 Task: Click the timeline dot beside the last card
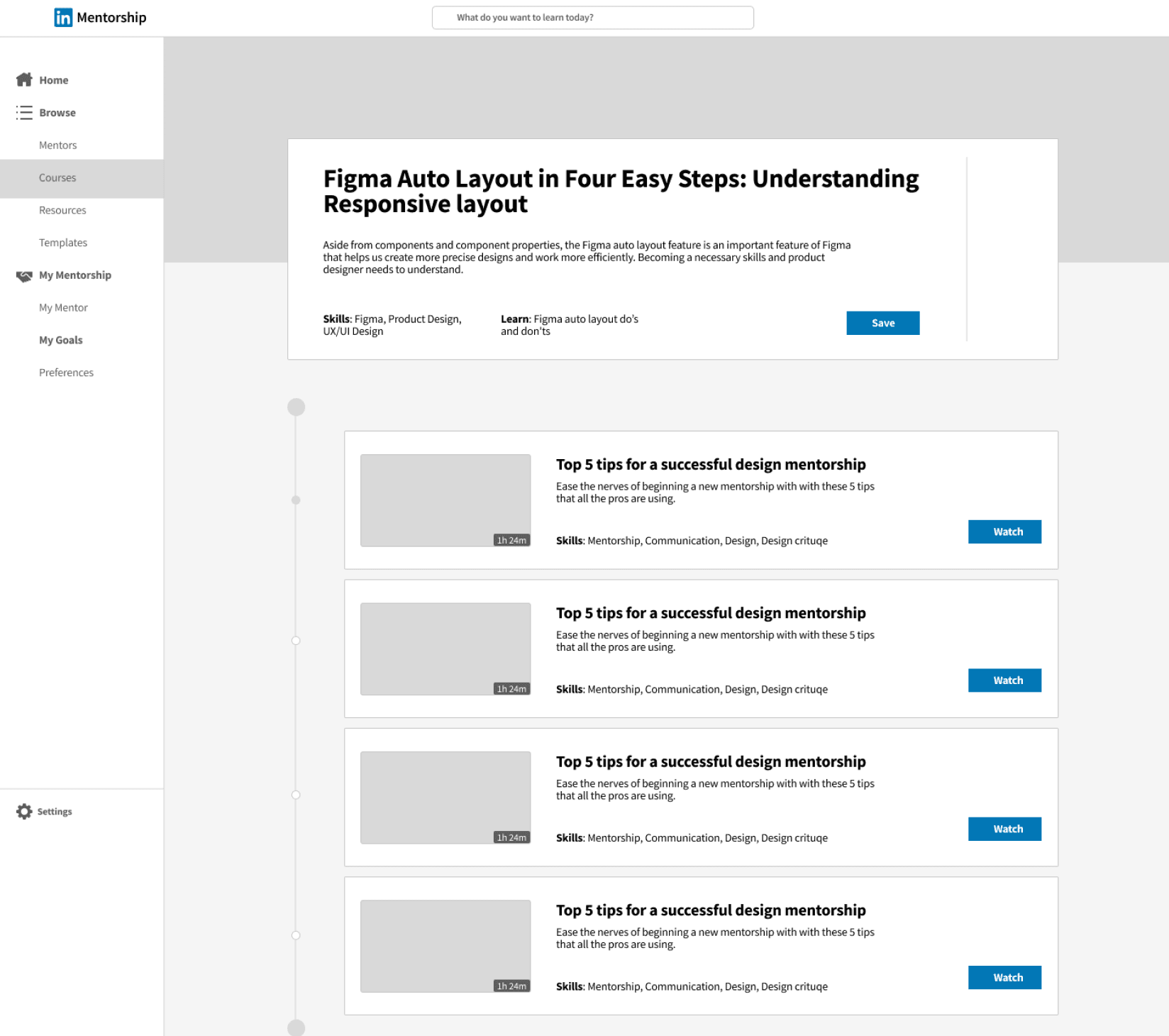(297, 936)
